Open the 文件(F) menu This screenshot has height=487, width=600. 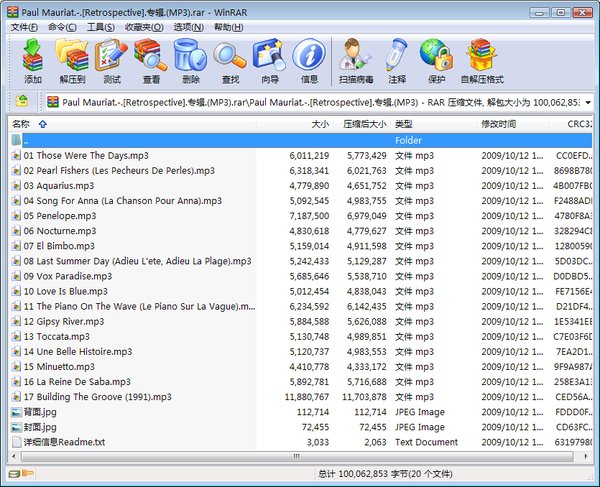(x=24, y=27)
